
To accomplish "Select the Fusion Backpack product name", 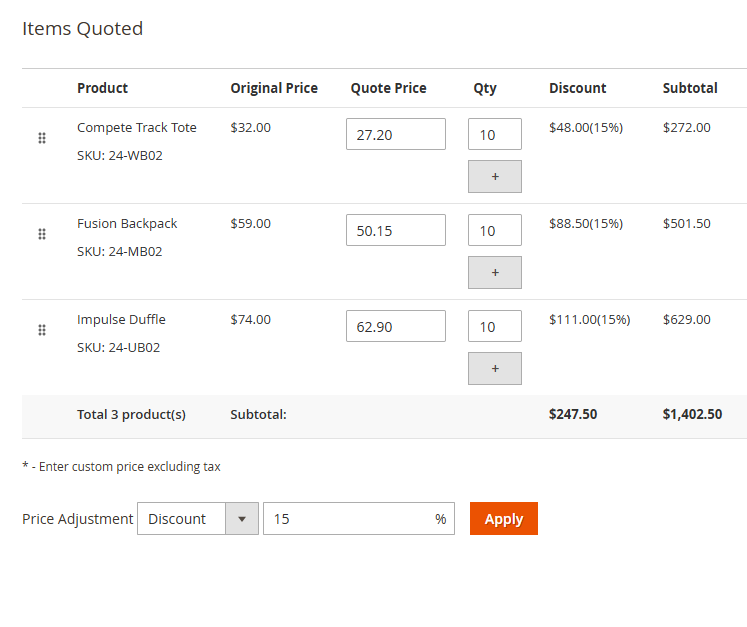I will pyautogui.click(x=127, y=224).
